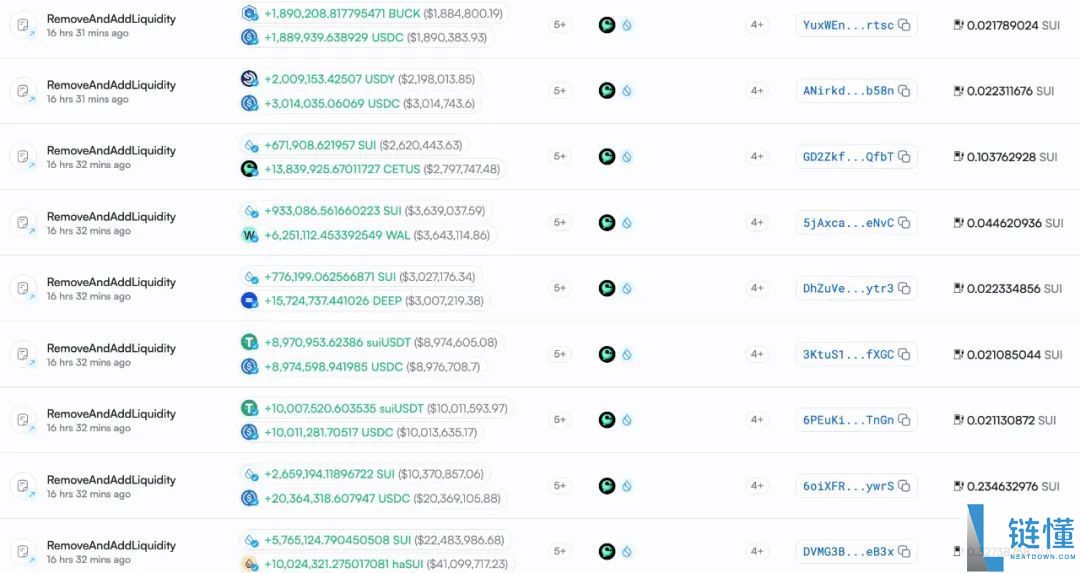Select +10,024,321.275017081 haSUI amount
The height and width of the screenshot is (573, 1080).
point(344,564)
